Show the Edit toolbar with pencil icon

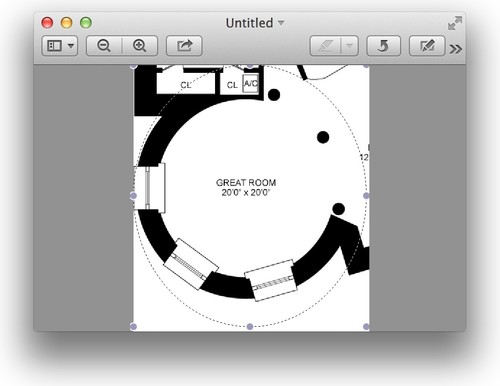427,46
